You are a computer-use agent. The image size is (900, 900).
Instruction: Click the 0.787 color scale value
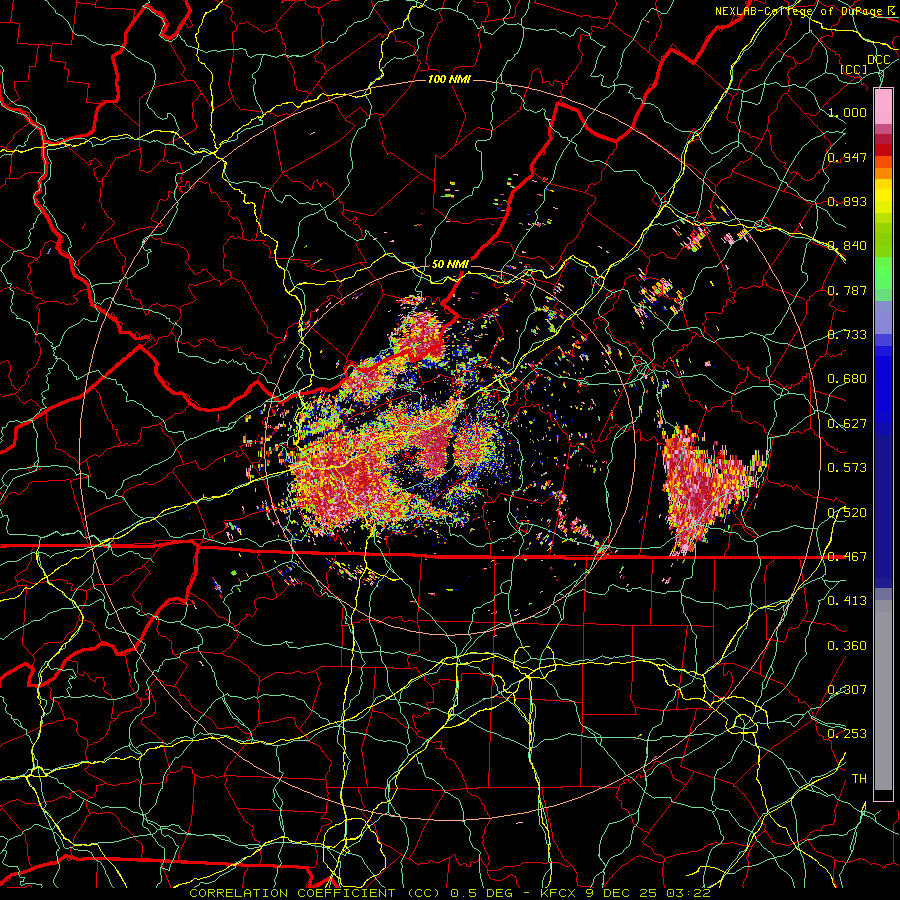tap(847, 290)
